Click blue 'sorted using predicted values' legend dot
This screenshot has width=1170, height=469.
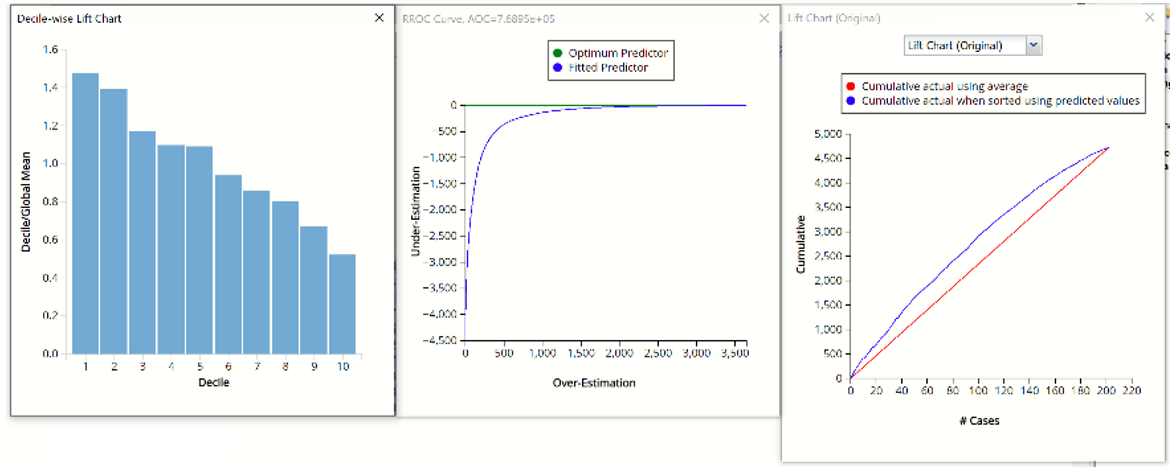pyautogui.click(x=850, y=101)
